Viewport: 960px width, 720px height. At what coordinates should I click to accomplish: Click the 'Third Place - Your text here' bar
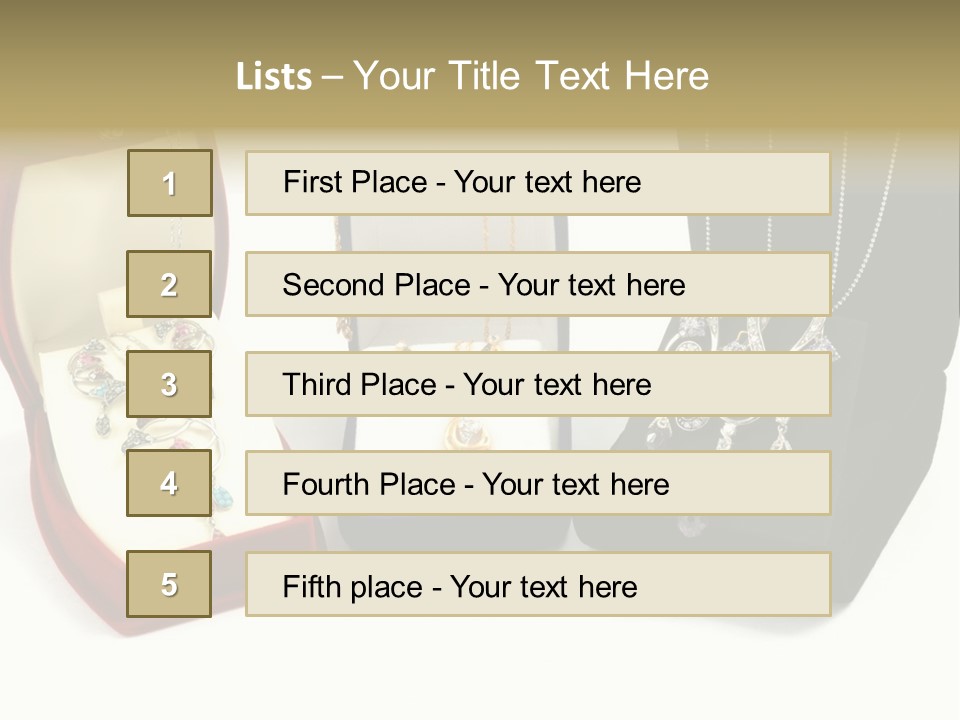tap(538, 384)
